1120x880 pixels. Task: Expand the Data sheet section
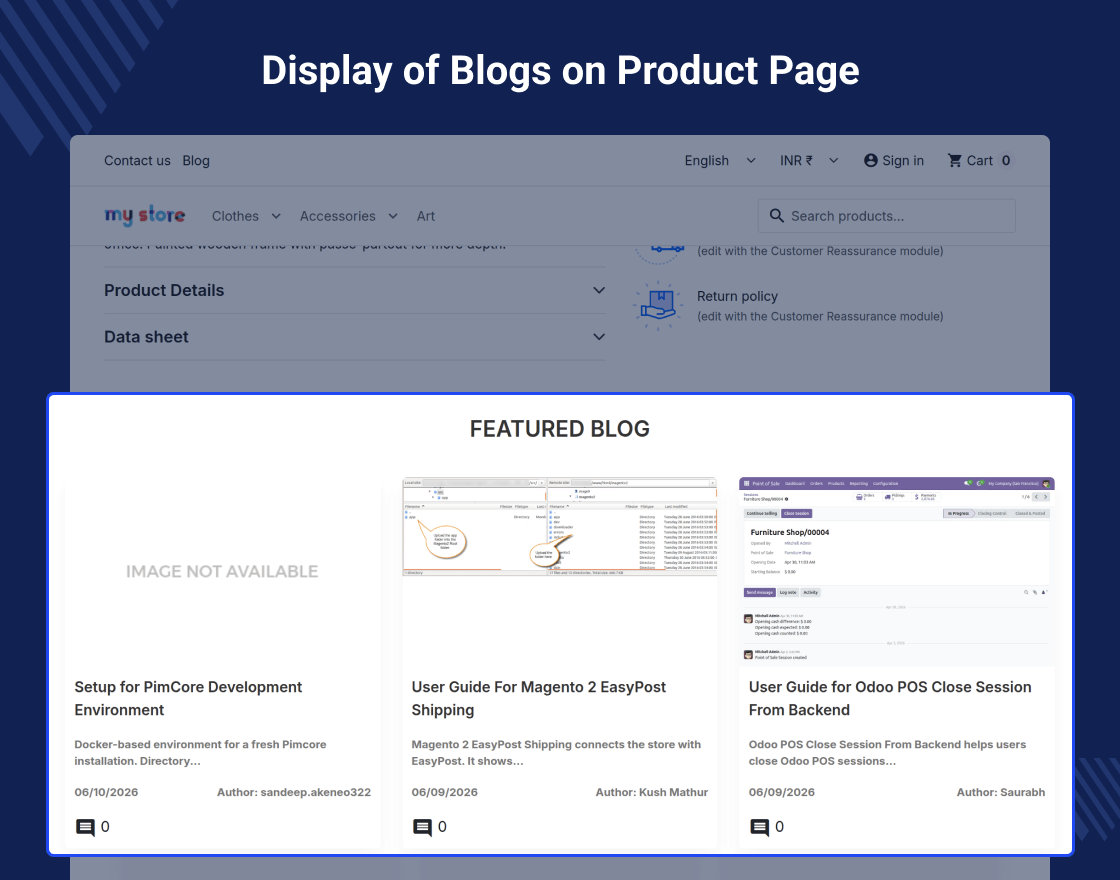click(354, 336)
